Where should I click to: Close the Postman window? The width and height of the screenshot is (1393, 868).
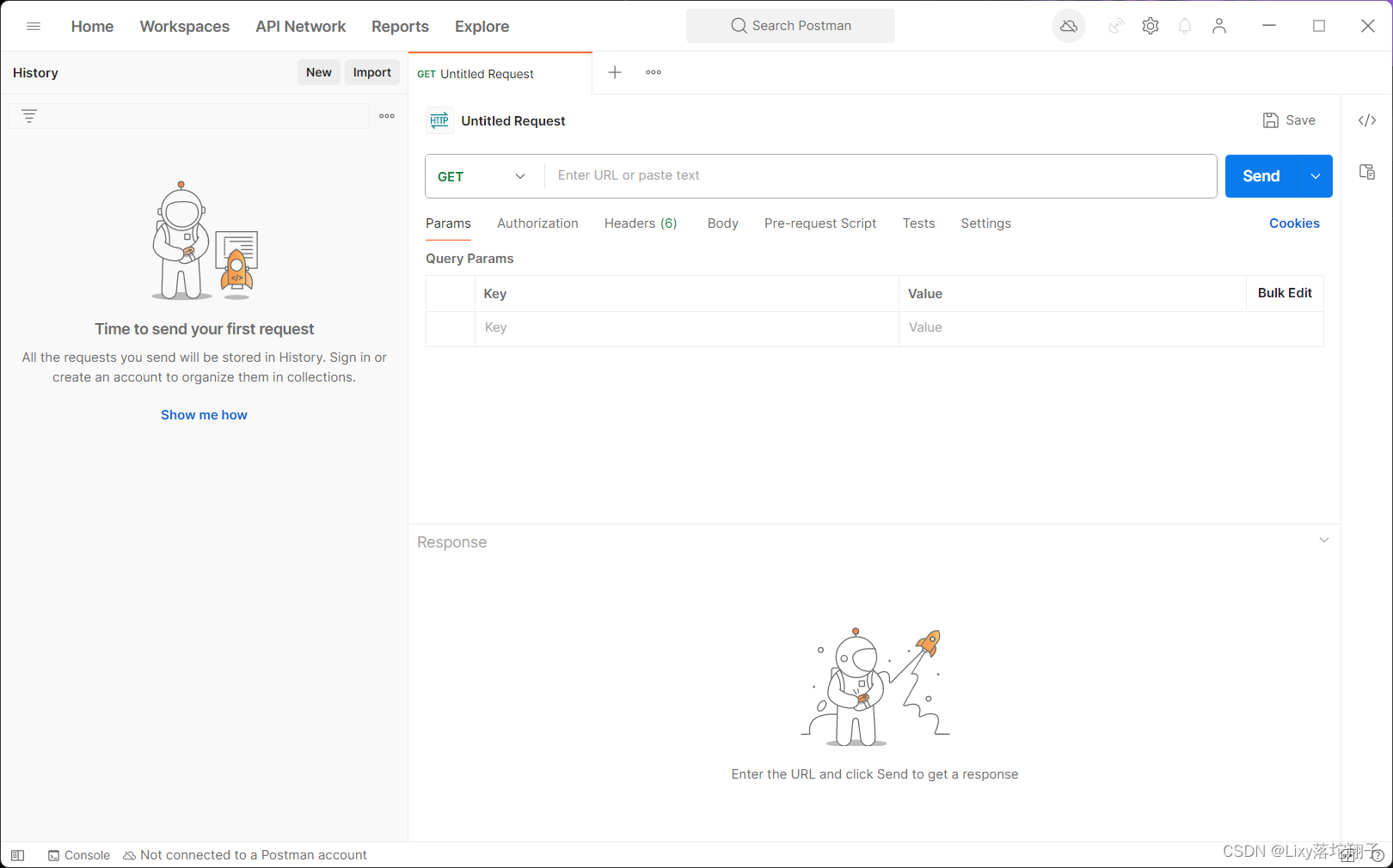click(x=1368, y=26)
